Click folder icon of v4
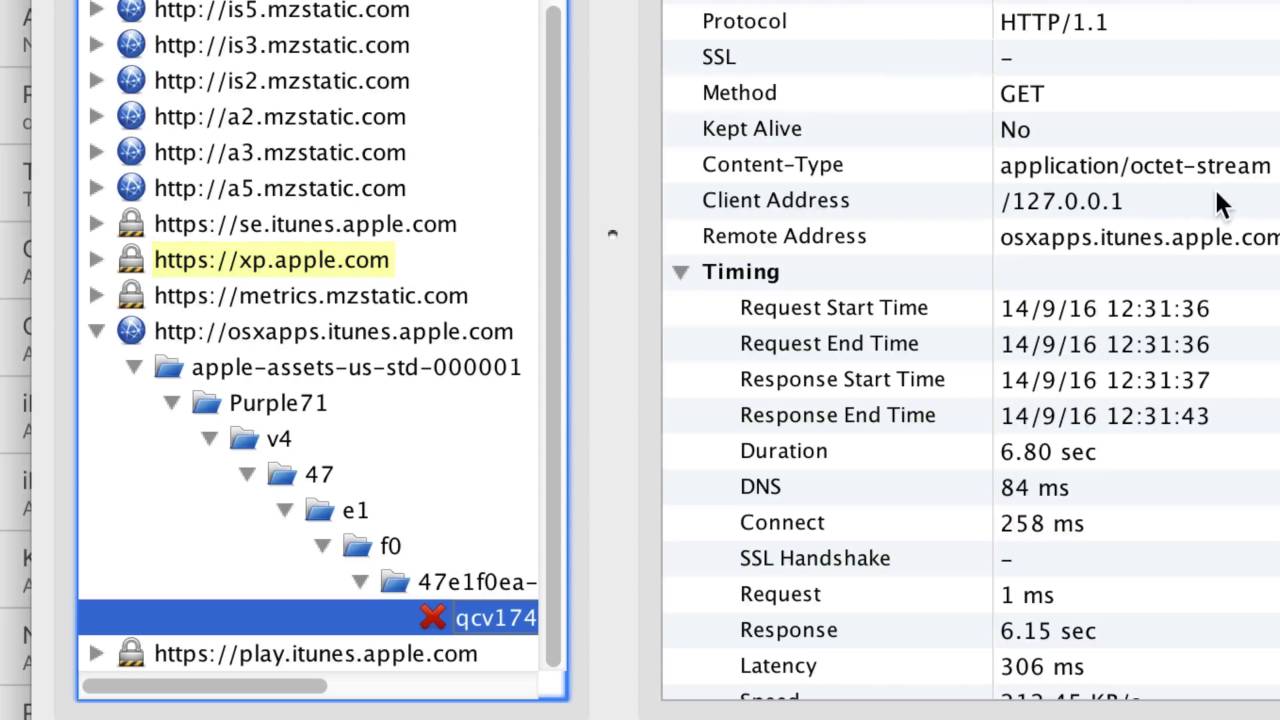 (x=244, y=439)
